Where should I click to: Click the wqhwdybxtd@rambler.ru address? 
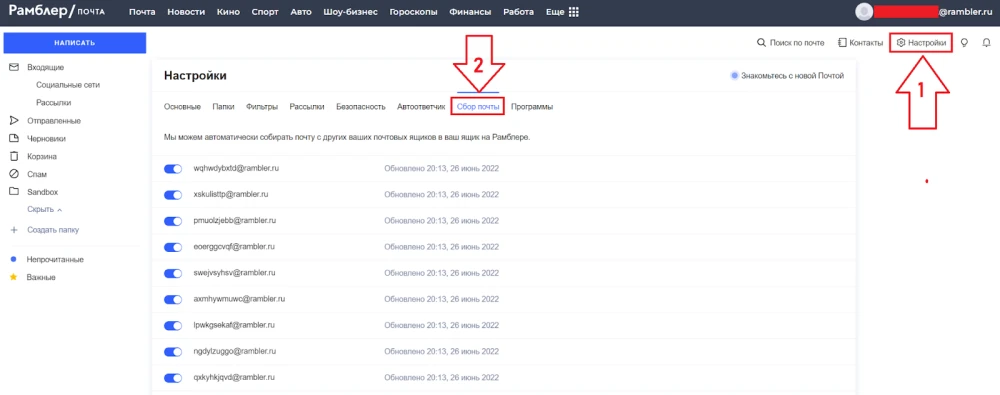[237, 168]
